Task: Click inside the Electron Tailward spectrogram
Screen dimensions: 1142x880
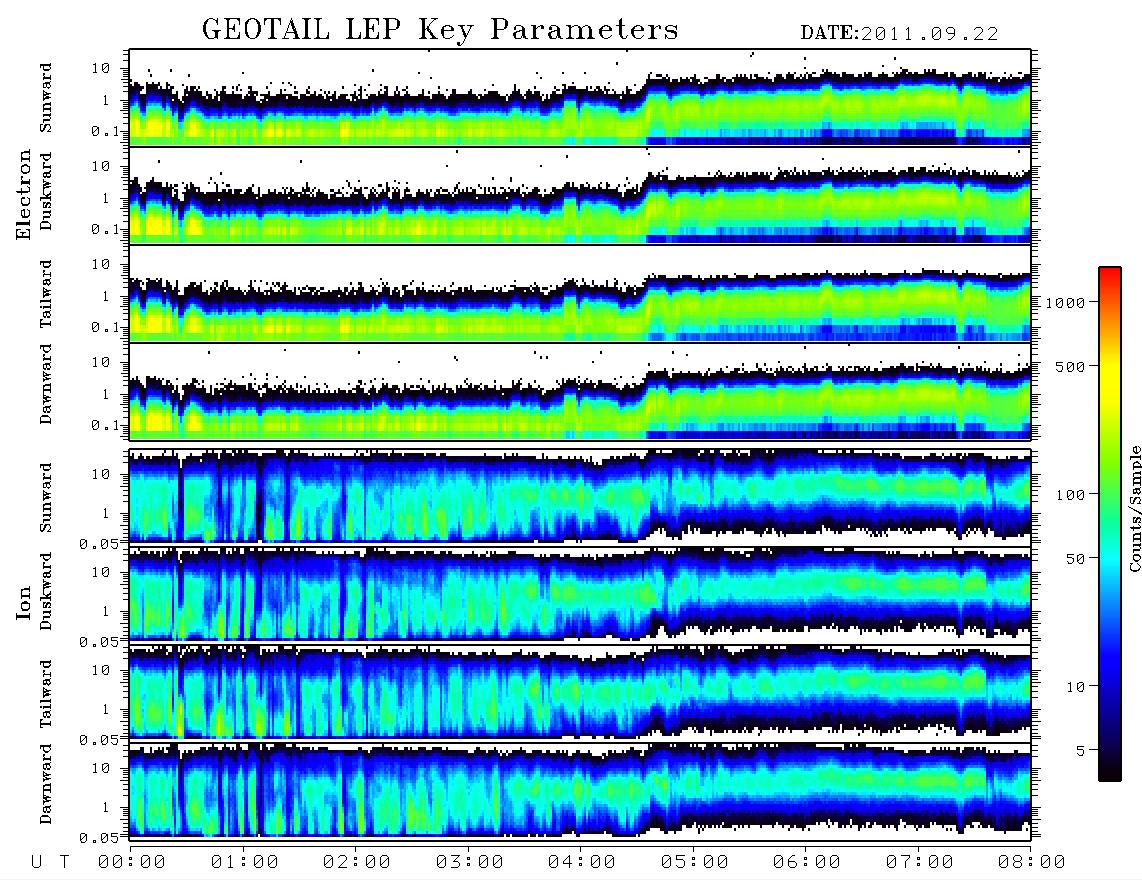Action: coord(580,294)
